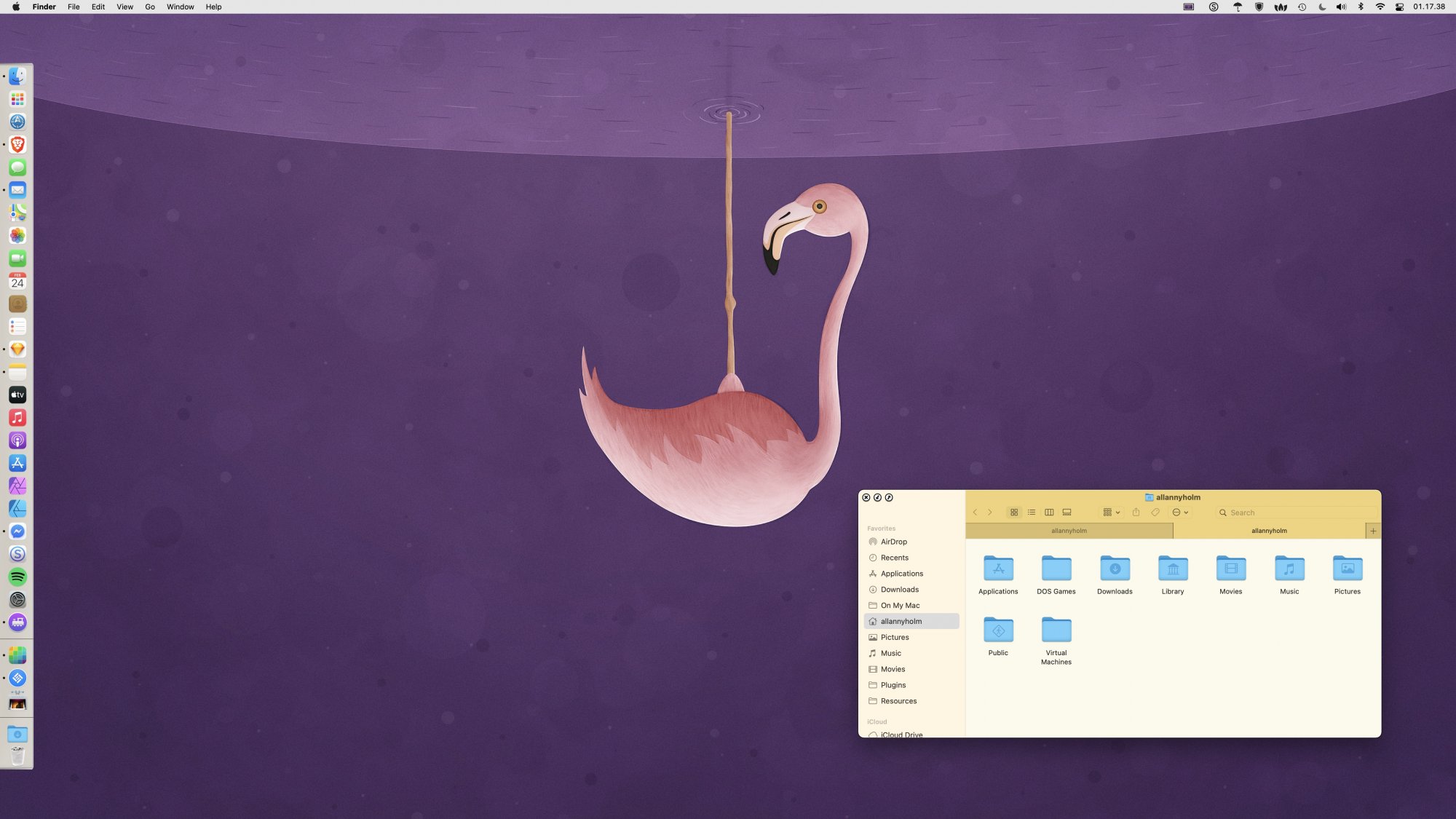Image resolution: width=1456 pixels, height=819 pixels.
Task: Open the Edit menu
Action: (98, 7)
